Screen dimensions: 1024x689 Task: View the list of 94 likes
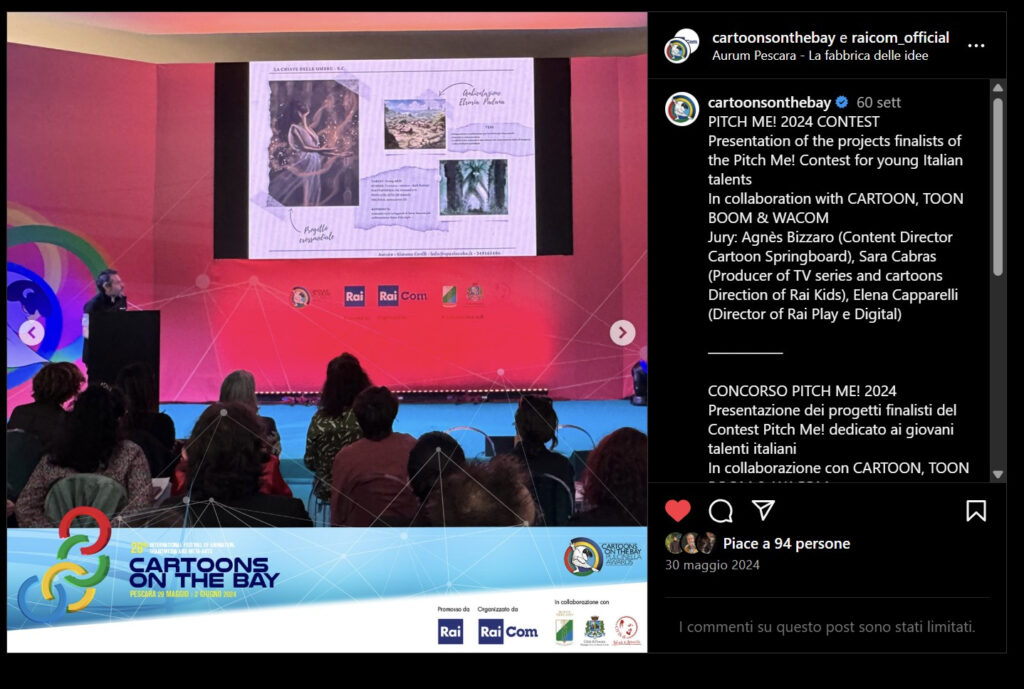pos(786,544)
